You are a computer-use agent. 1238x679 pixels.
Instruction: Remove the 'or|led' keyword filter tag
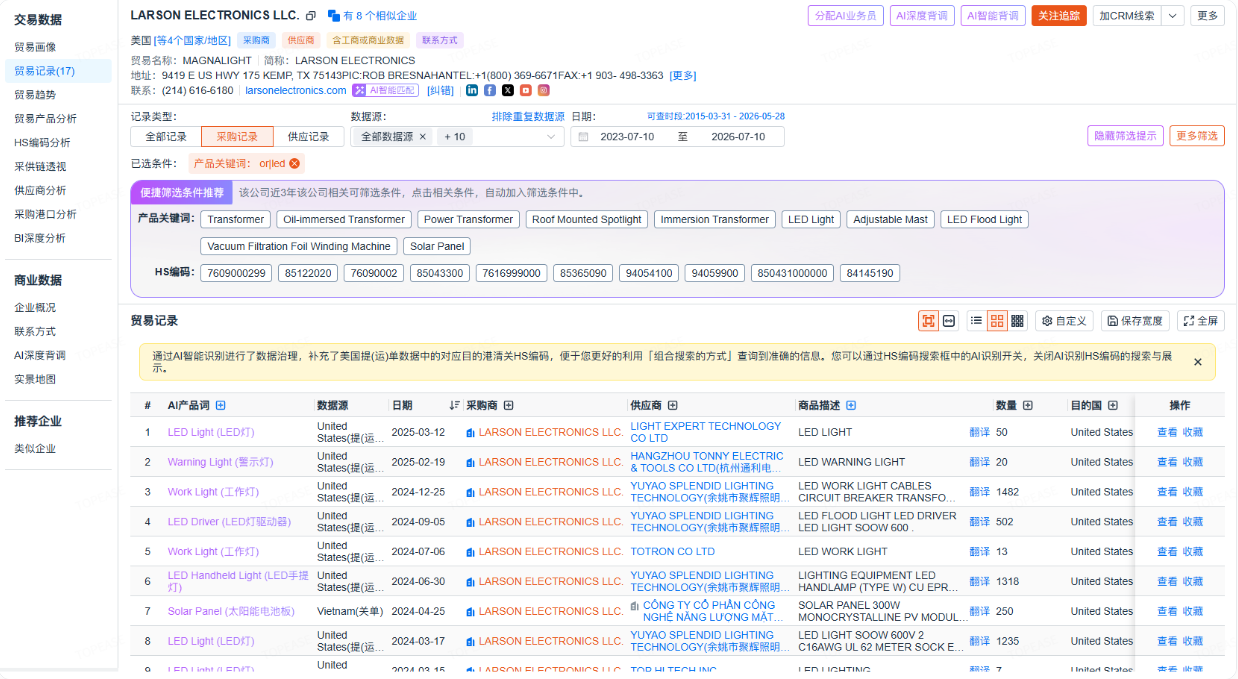click(x=295, y=163)
